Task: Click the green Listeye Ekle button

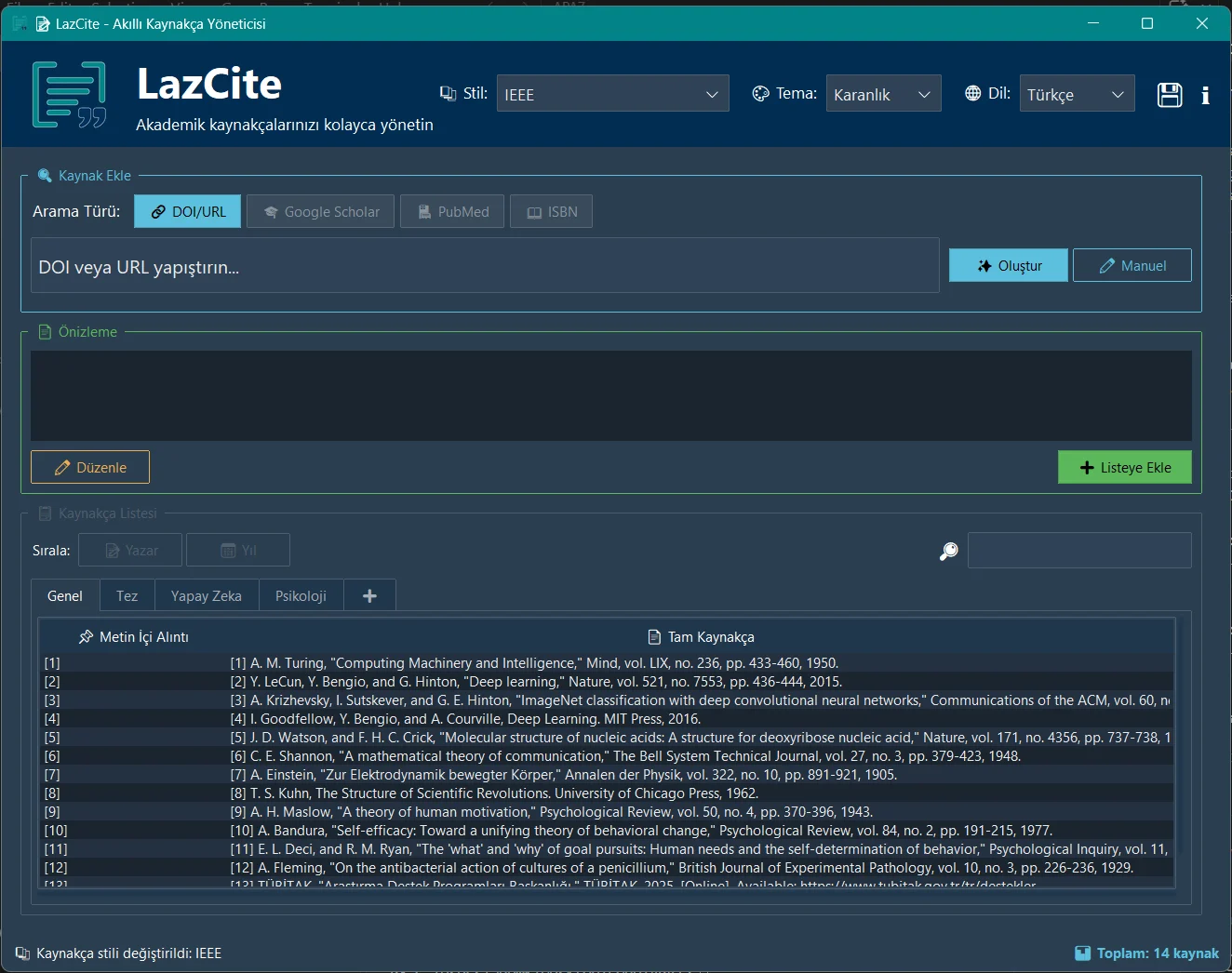Action: tap(1124, 467)
